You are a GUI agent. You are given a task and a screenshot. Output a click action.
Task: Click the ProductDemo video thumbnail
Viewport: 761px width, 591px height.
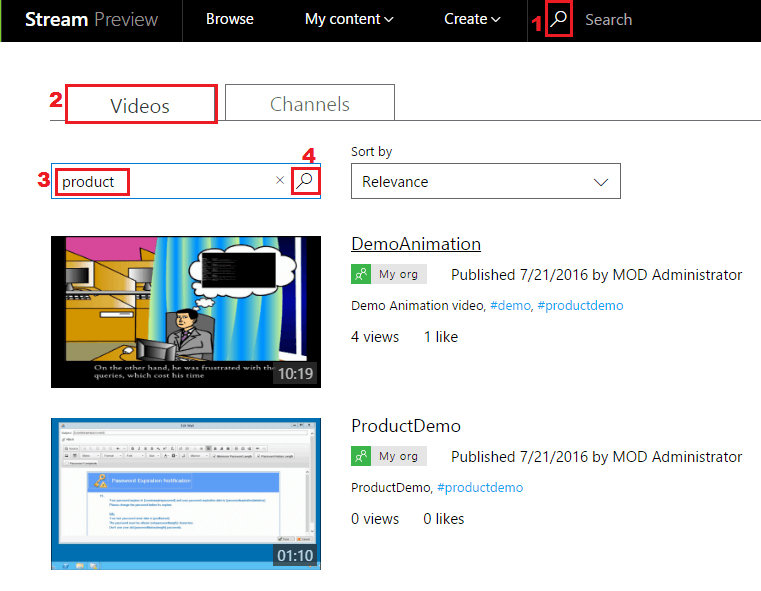(x=186, y=493)
